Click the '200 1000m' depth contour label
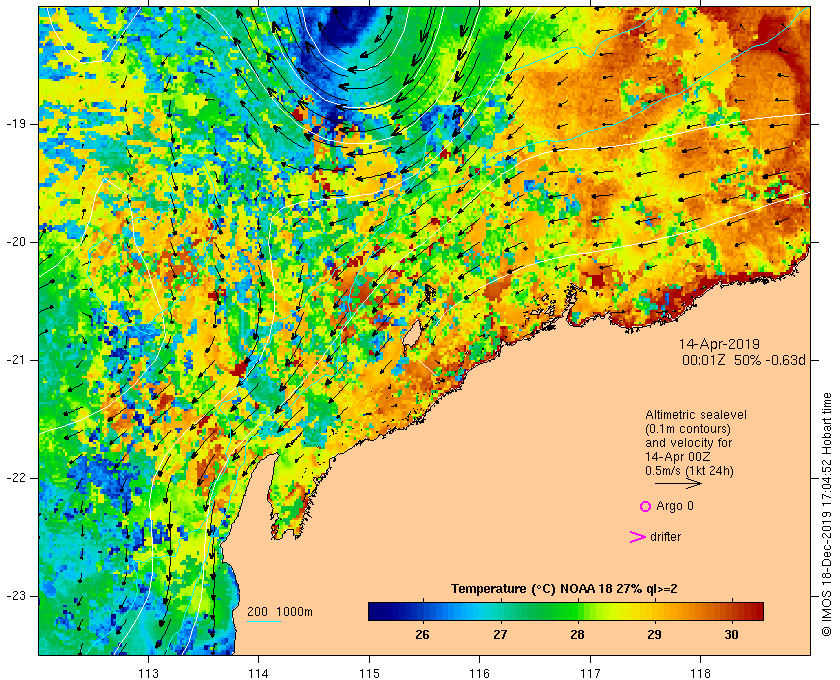Image resolution: width=840 pixels, height=680 pixels. (280, 612)
